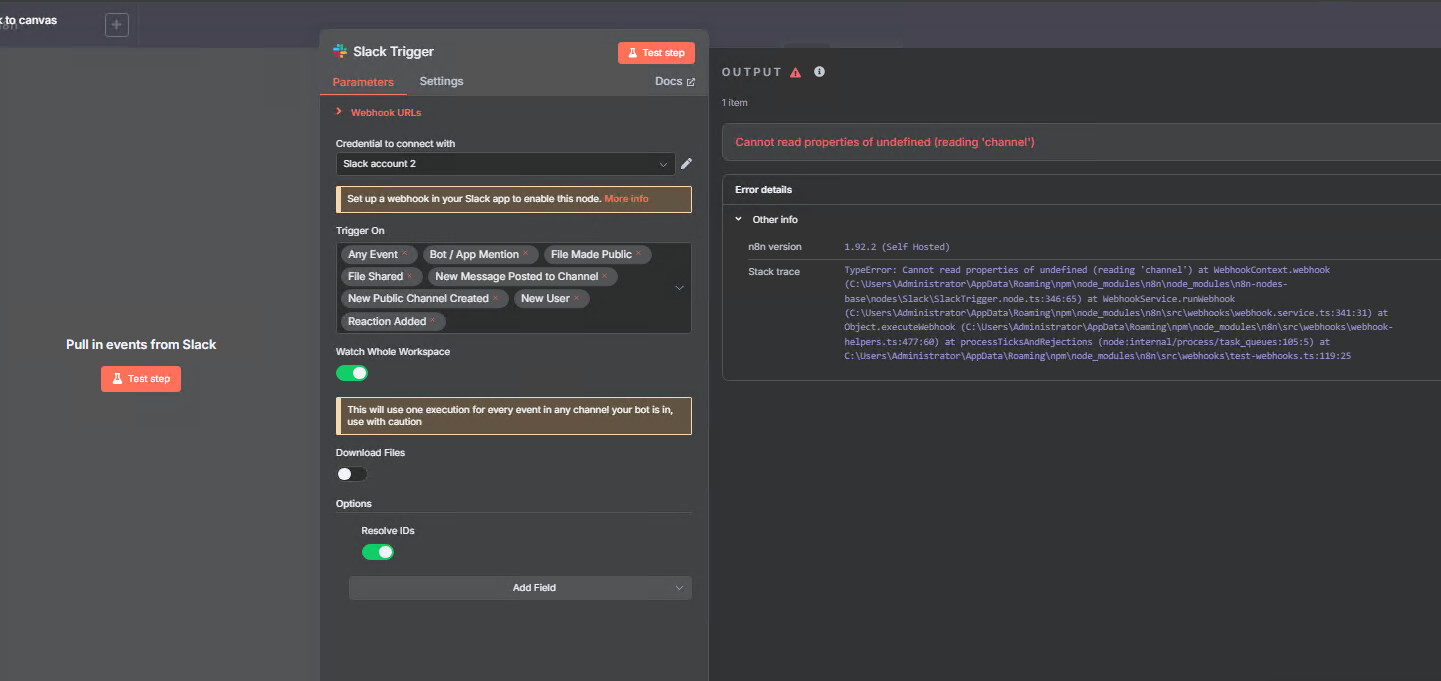Click the OUTPUT panel heading
Image resolution: width=1441 pixels, height=681 pixels.
tap(751, 72)
